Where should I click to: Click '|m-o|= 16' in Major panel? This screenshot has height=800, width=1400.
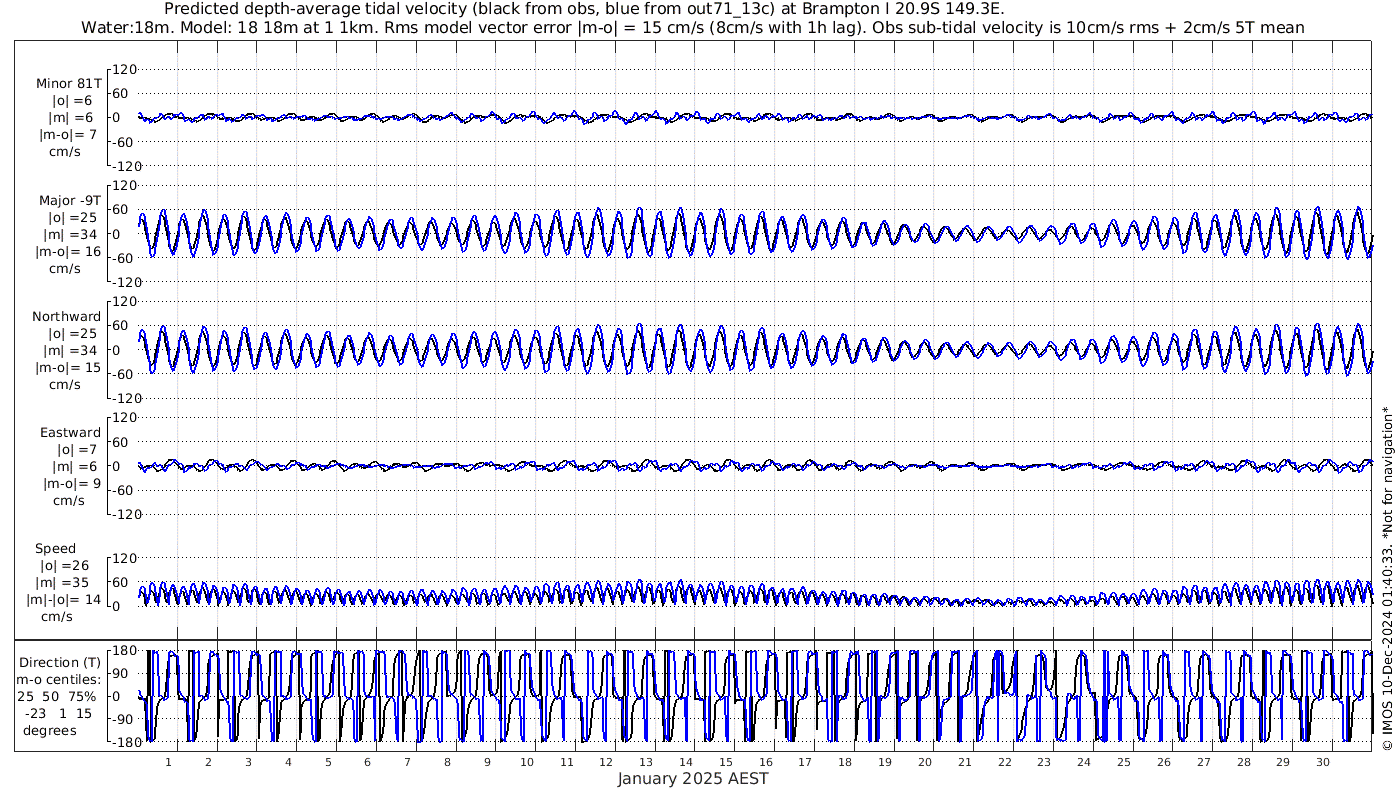click(68, 251)
